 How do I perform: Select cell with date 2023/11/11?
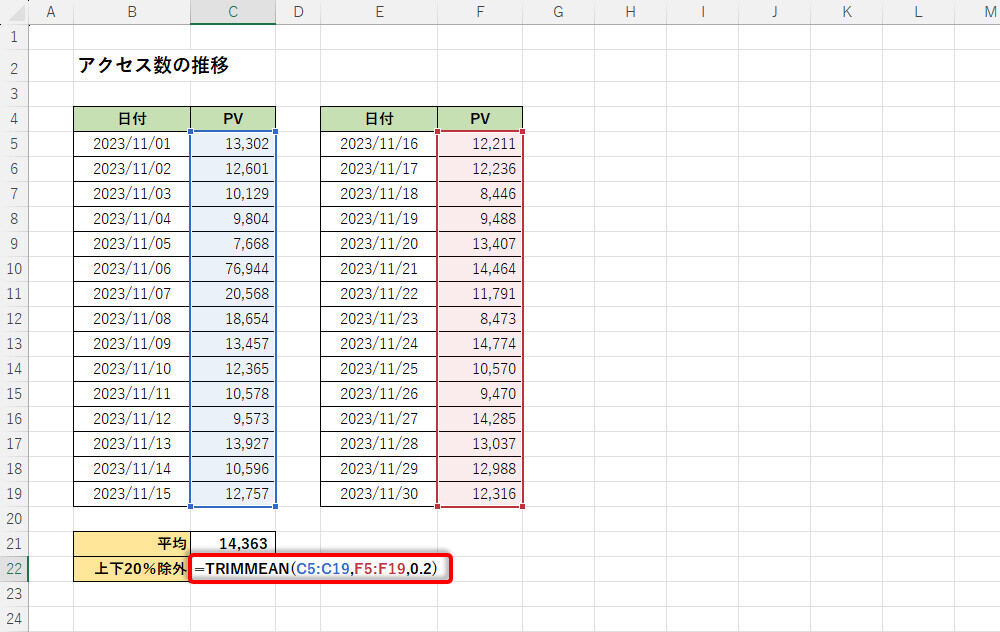point(132,393)
